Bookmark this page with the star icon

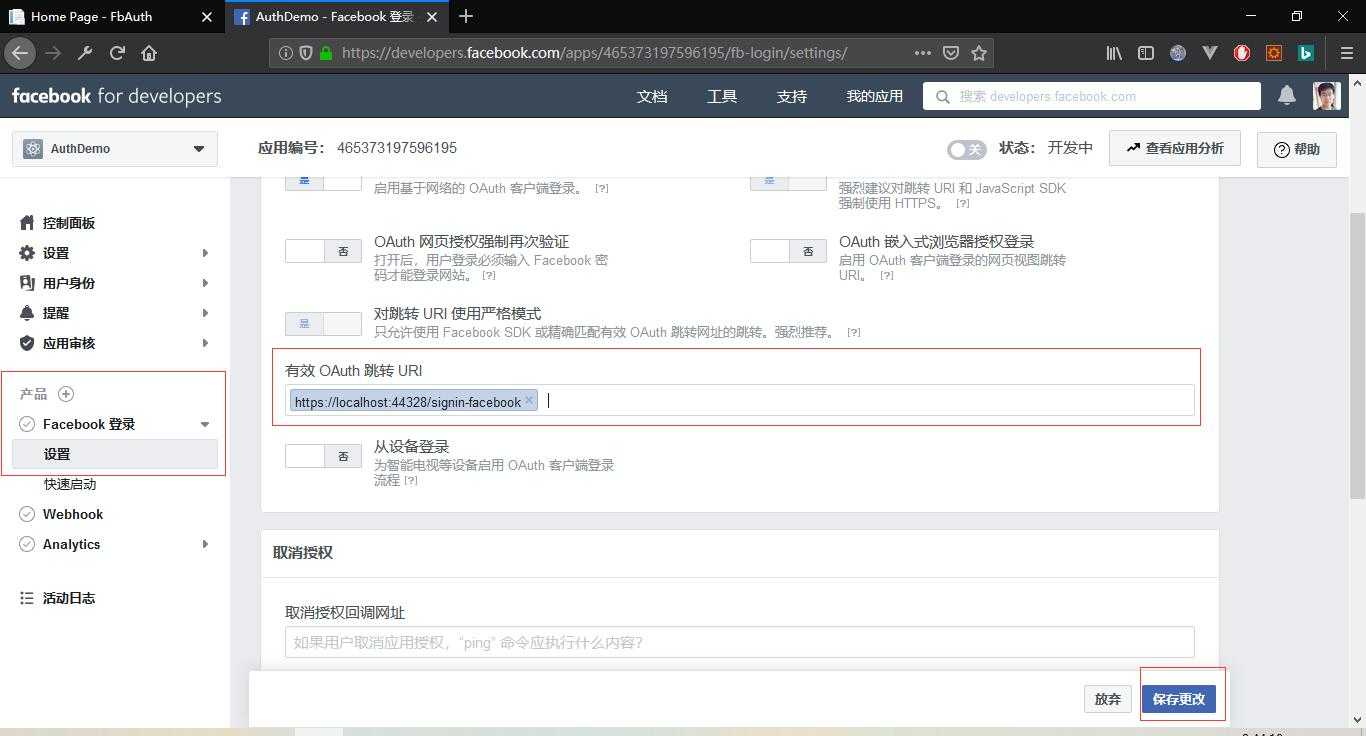[979, 53]
